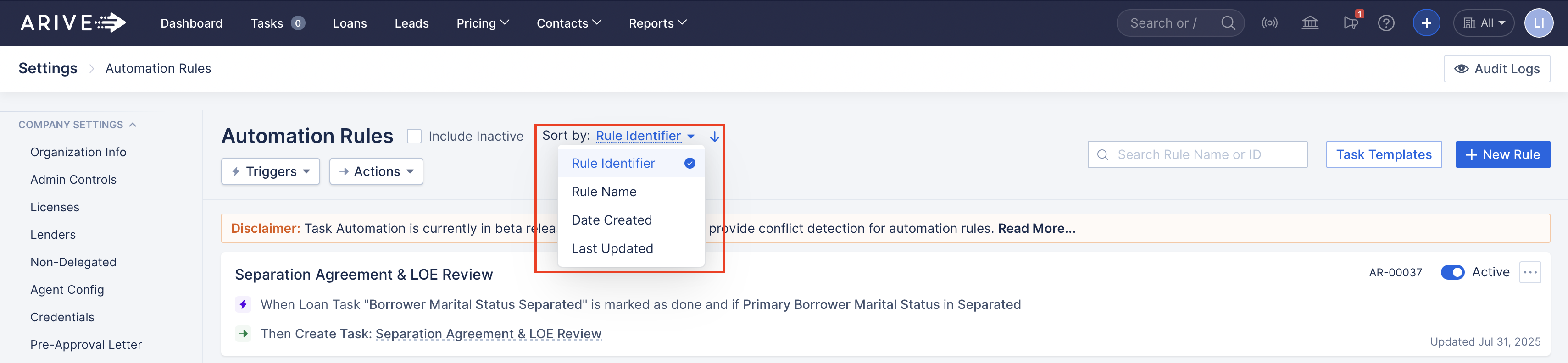1568x363 pixels.
Task: Open Non-Delegated settings
Action: tap(73, 262)
